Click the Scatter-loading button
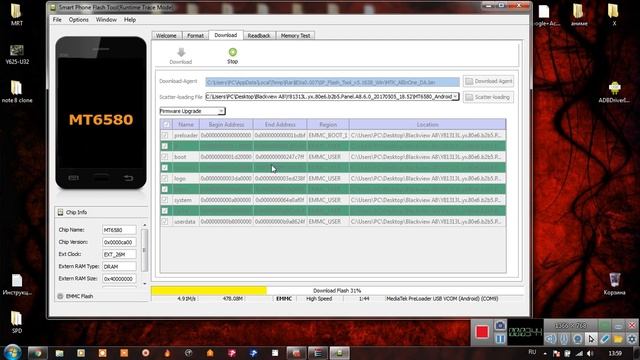 489,97
